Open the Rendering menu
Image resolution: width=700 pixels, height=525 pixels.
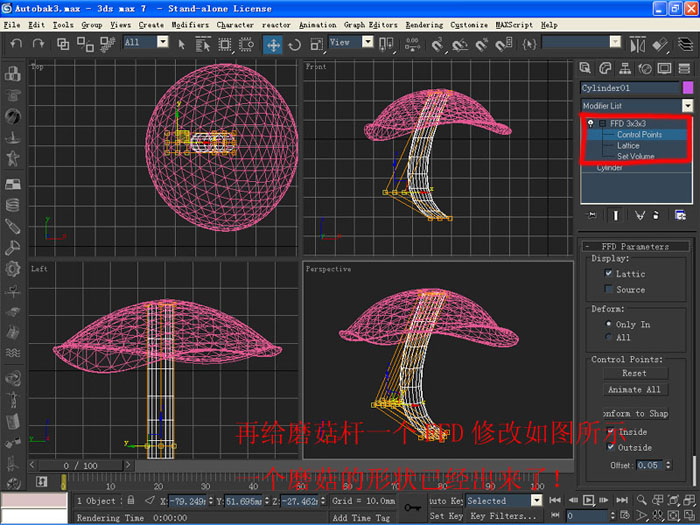pyautogui.click(x=424, y=25)
